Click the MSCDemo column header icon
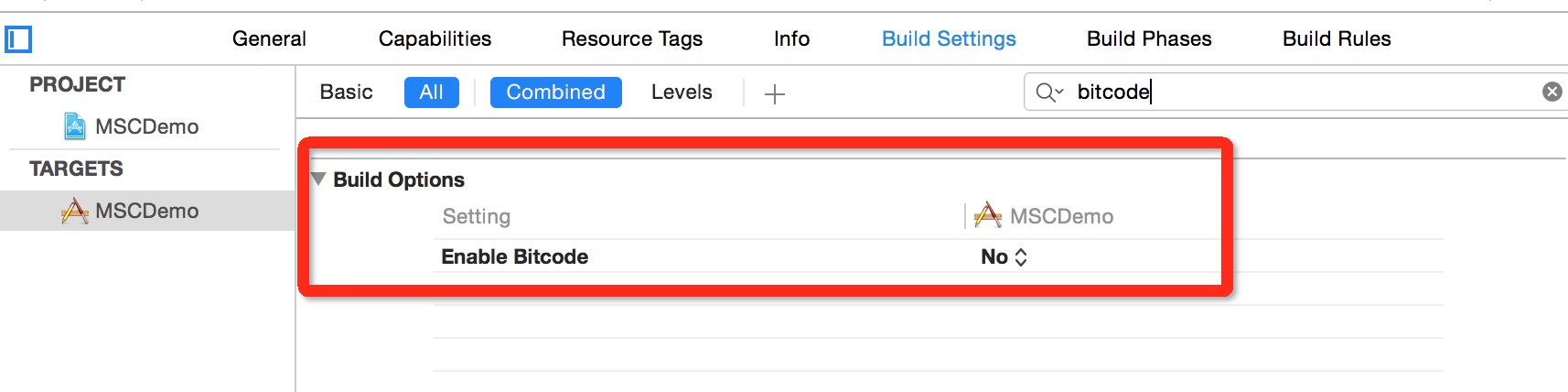 988,216
